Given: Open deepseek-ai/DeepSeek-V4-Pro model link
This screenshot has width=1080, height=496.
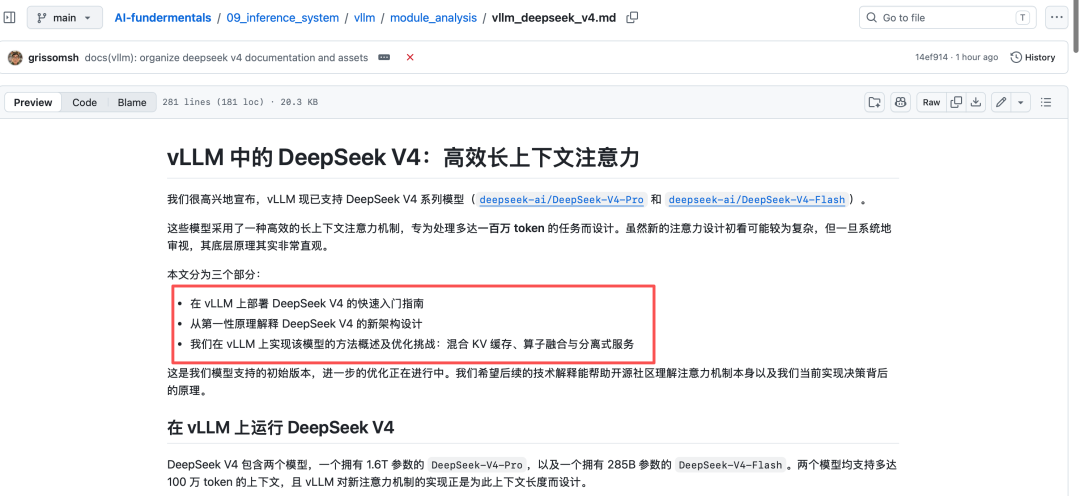Looking at the screenshot, I should 561,200.
